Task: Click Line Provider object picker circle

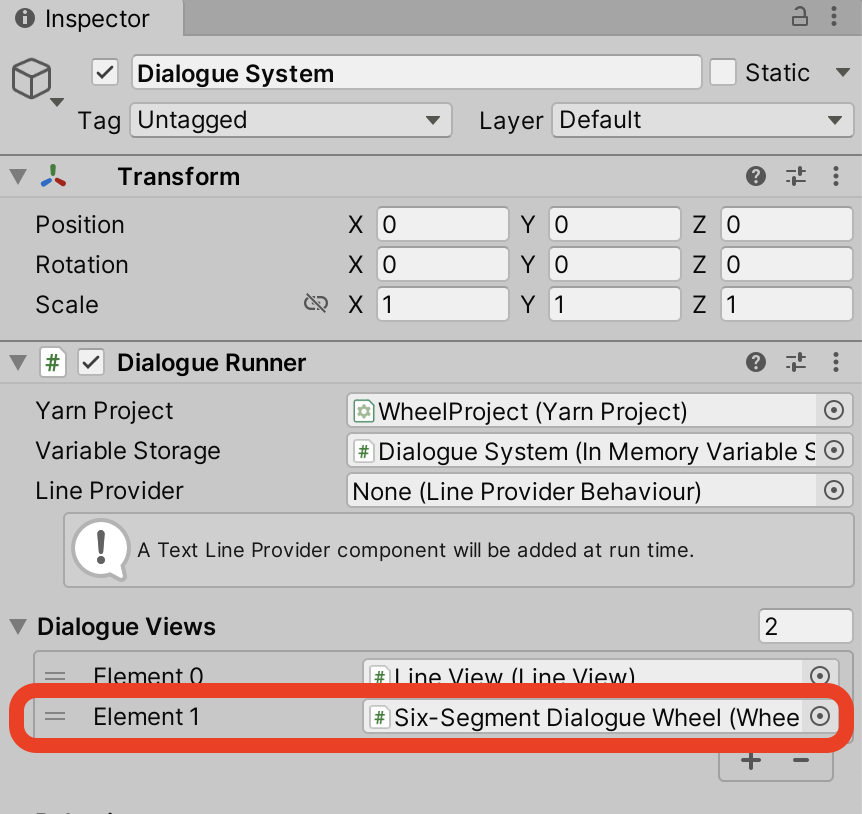Action: (x=833, y=491)
